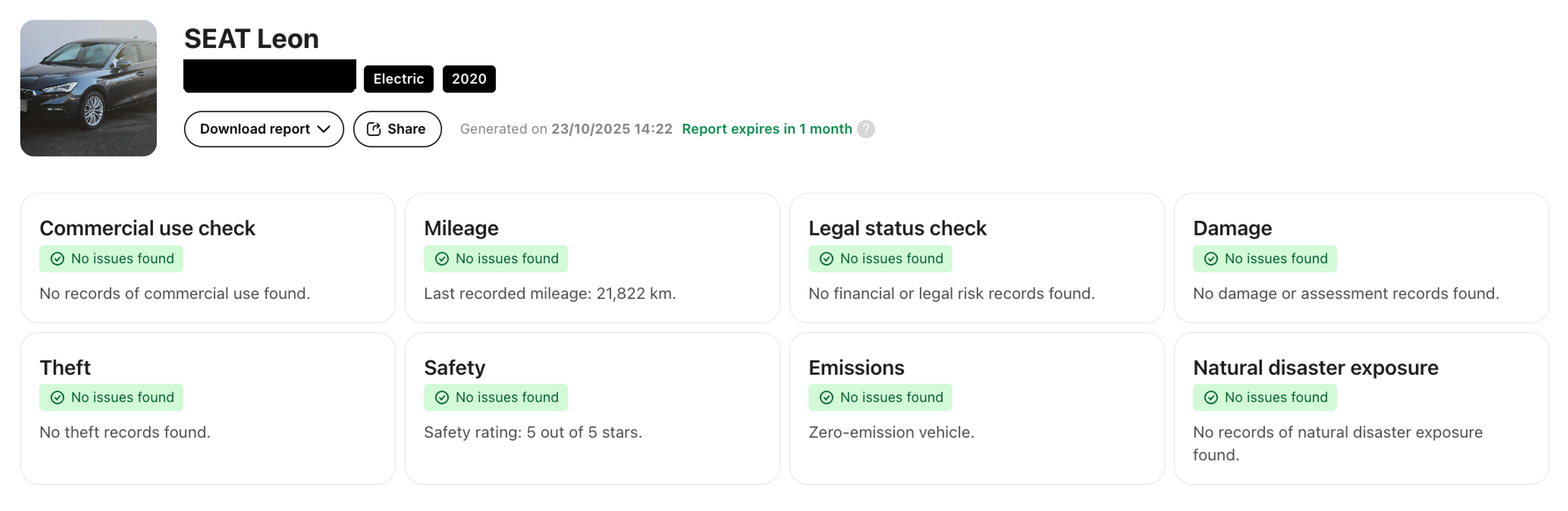Click 'No records of natural disaster exposure found.'
1568x511 pixels.
pyautogui.click(x=1338, y=444)
